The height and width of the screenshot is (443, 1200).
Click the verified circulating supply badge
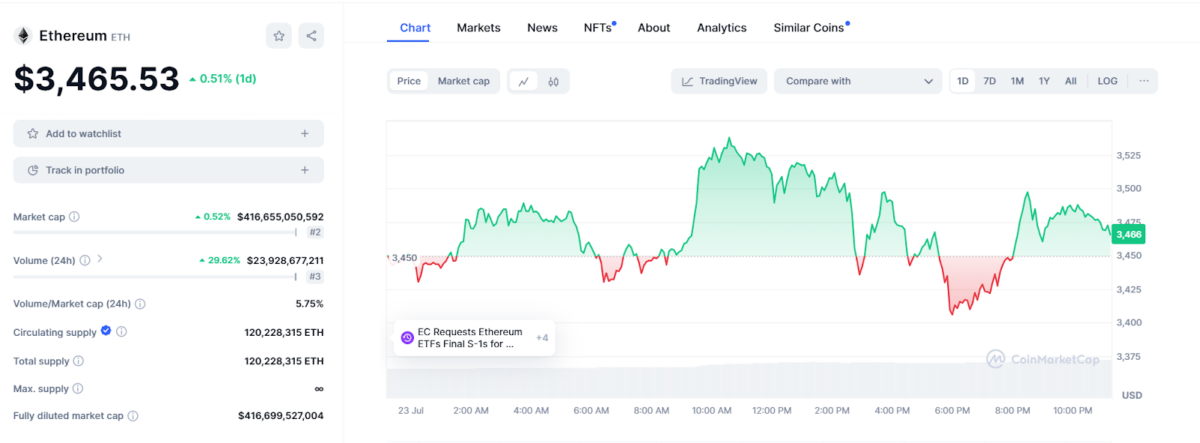pyautogui.click(x=106, y=331)
